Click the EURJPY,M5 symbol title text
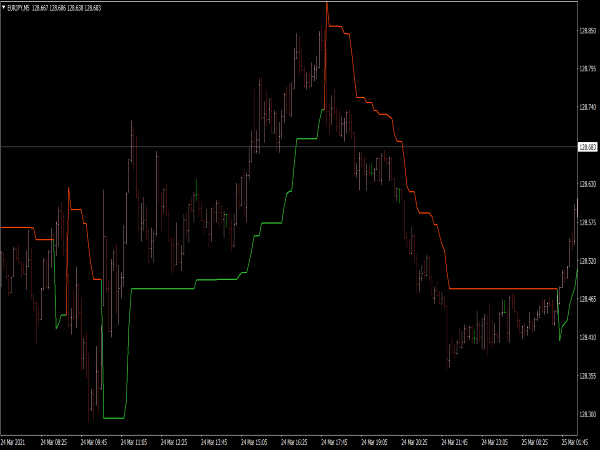Screen dimensions: 600x450 point(18,8)
